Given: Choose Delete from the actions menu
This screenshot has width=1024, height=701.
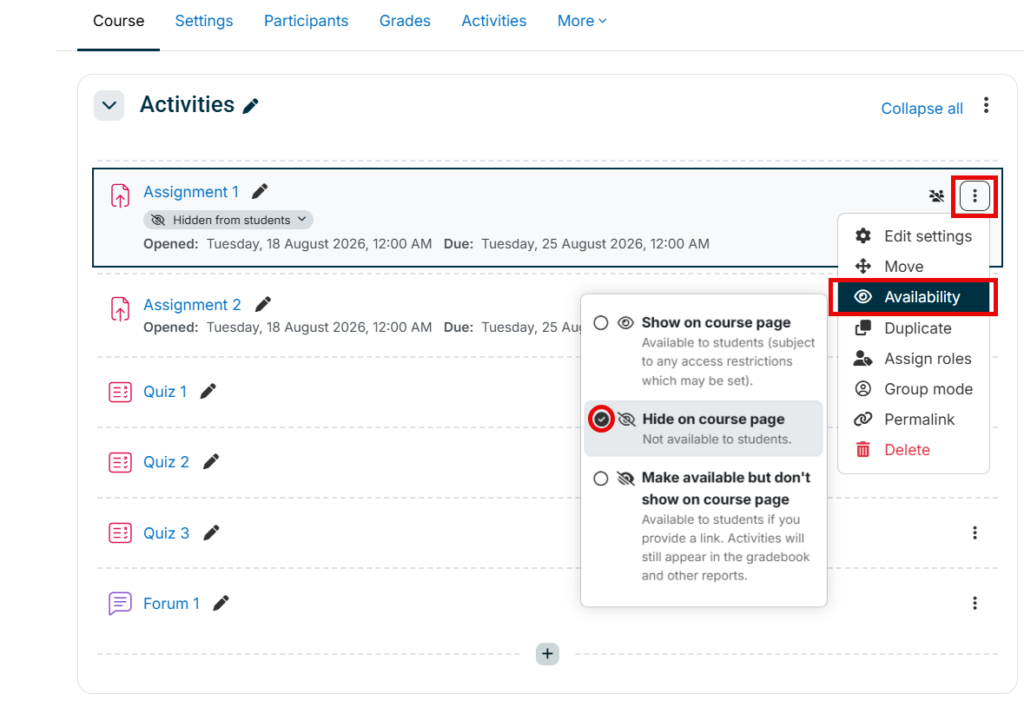Looking at the screenshot, I should pyautogui.click(x=913, y=449).
